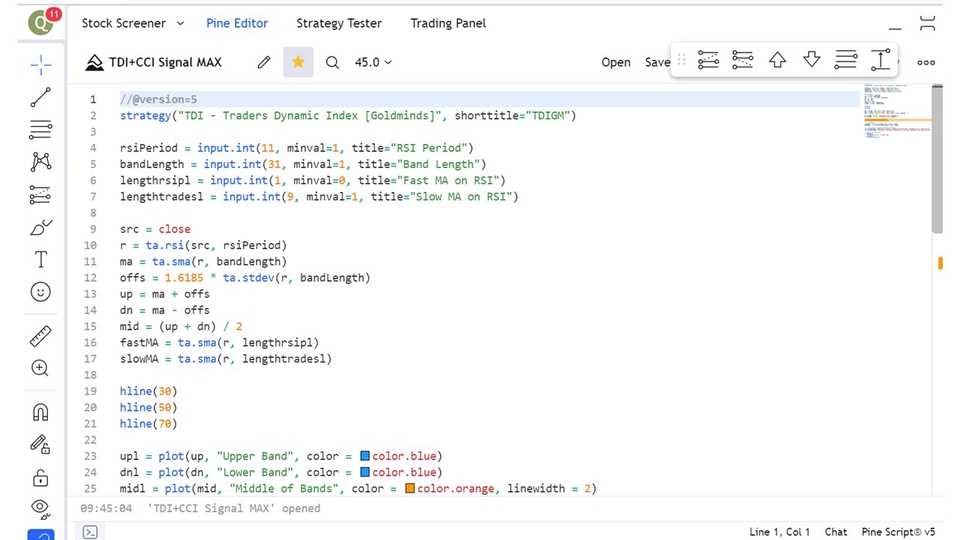Click the code minimap preview
This screenshot has height=540, width=960.
897,111
